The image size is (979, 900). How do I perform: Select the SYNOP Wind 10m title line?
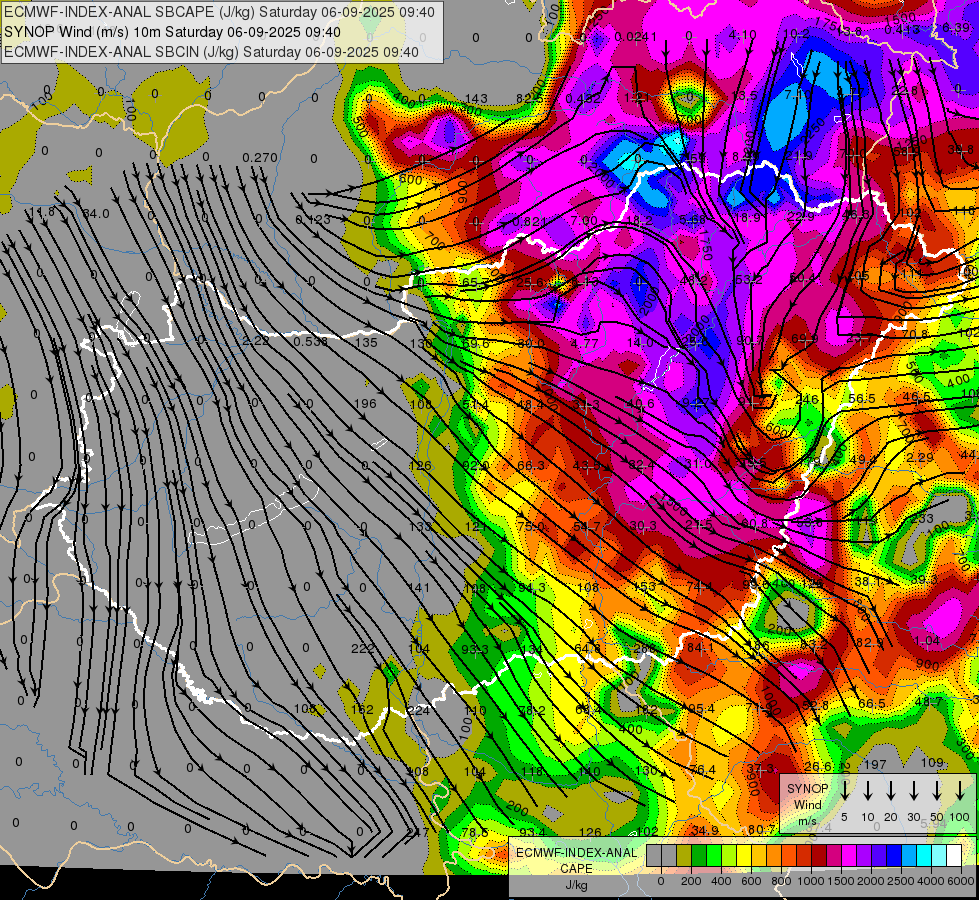172,32
